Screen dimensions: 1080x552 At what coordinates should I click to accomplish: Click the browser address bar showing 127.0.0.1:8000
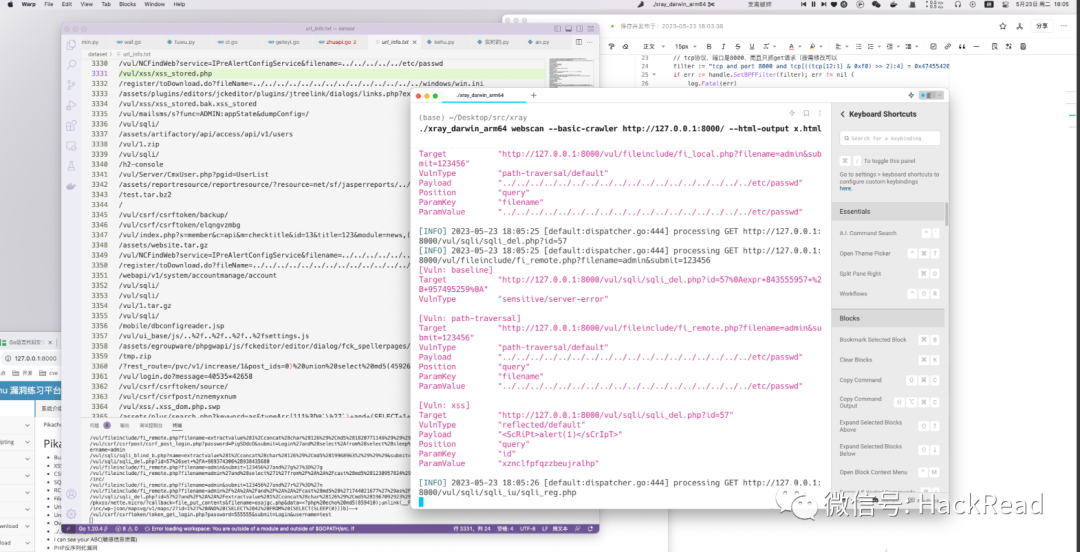click(x=31, y=358)
